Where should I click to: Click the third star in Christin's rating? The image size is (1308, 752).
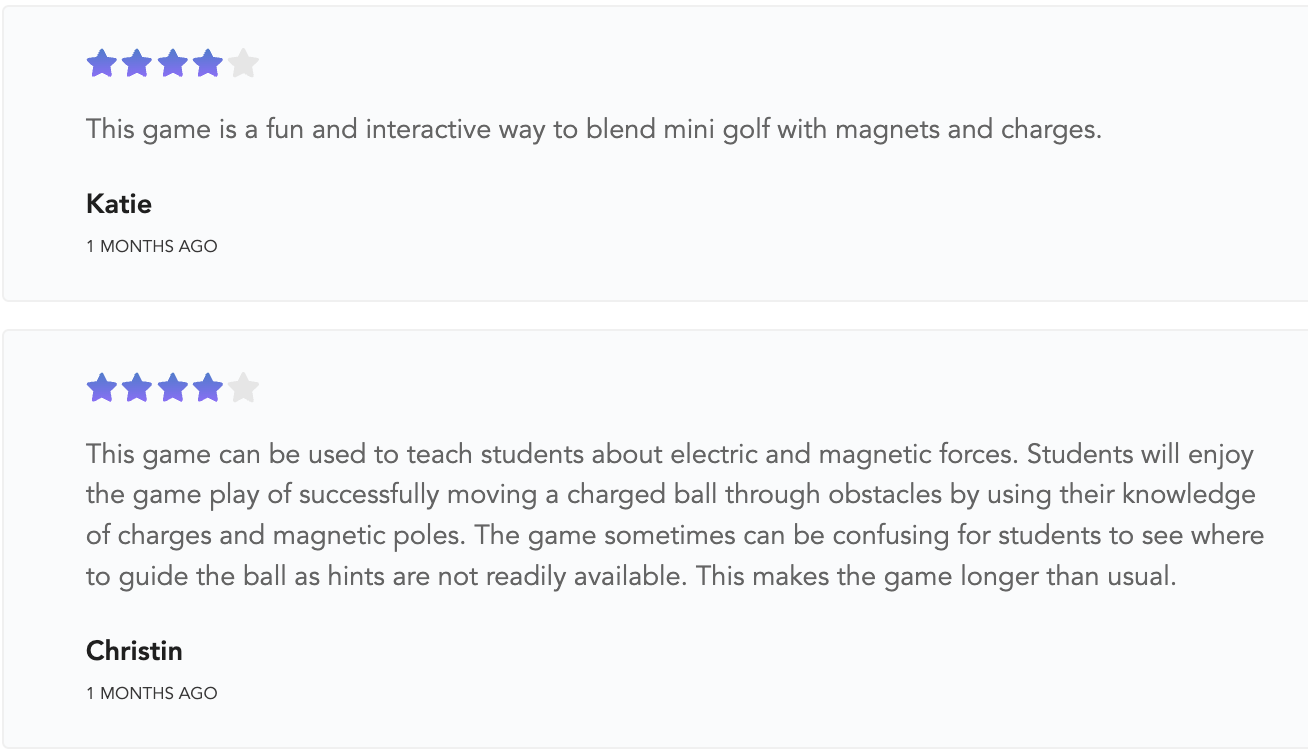[x=172, y=387]
